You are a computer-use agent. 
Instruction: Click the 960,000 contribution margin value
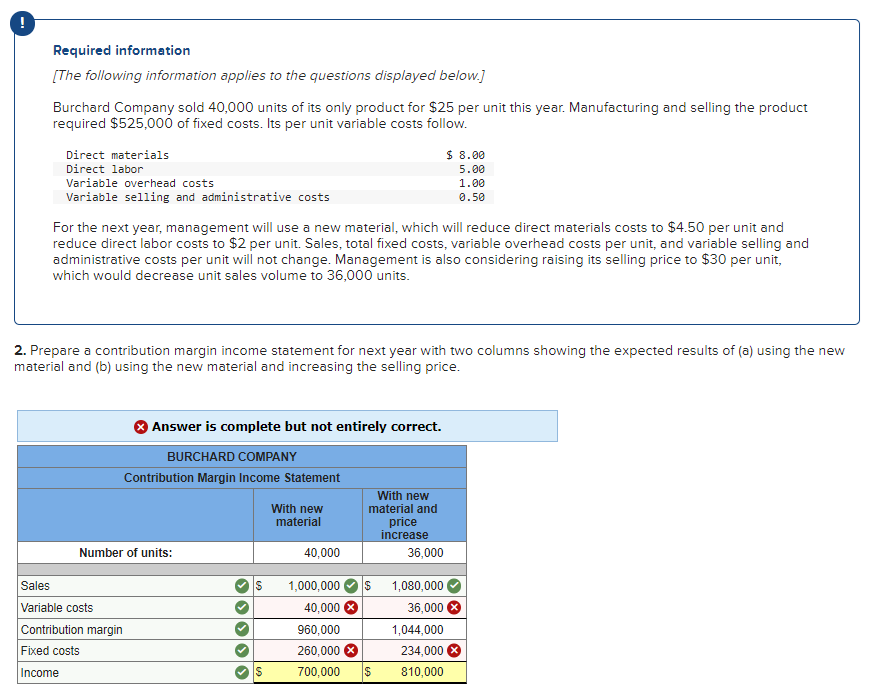tap(318, 630)
